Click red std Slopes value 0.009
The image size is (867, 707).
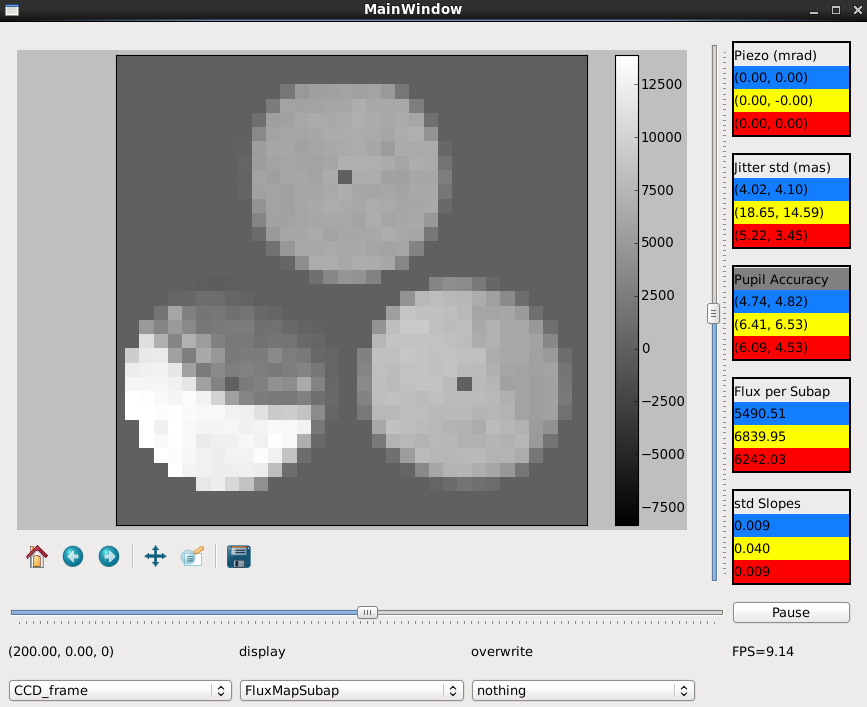(x=791, y=572)
